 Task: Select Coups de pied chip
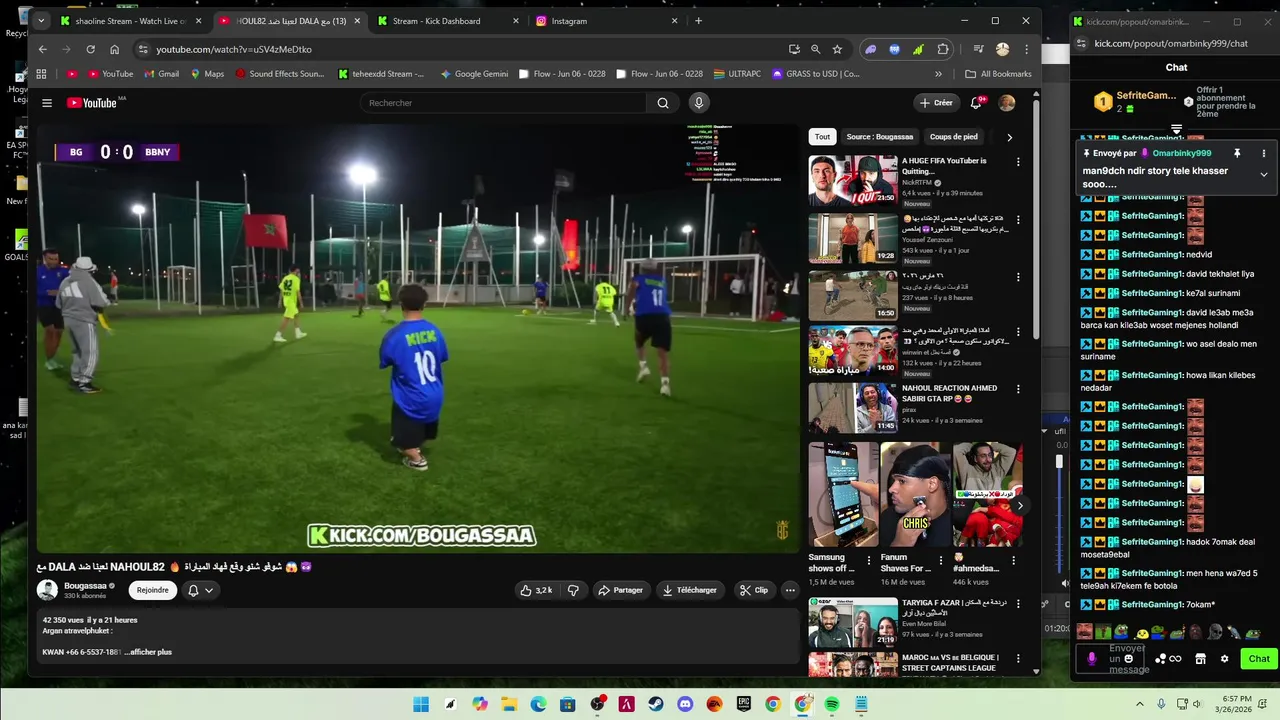(954, 137)
